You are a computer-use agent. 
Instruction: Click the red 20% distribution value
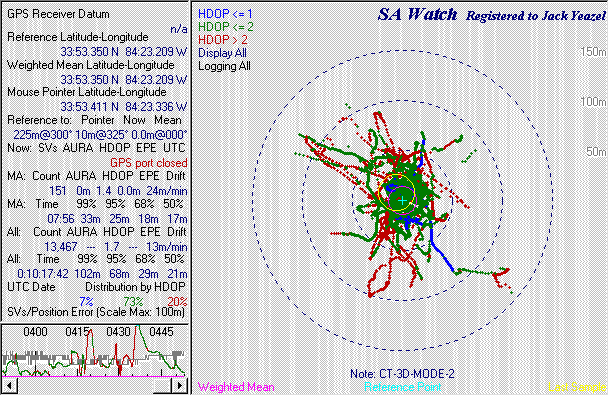click(x=177, y=302)
